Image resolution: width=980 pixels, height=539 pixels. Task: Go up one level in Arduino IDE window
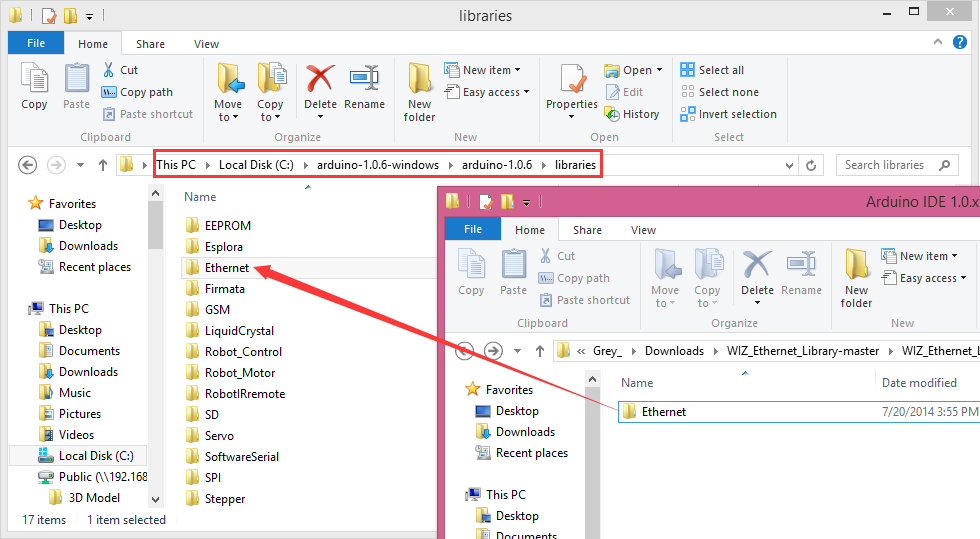(540, 351)
